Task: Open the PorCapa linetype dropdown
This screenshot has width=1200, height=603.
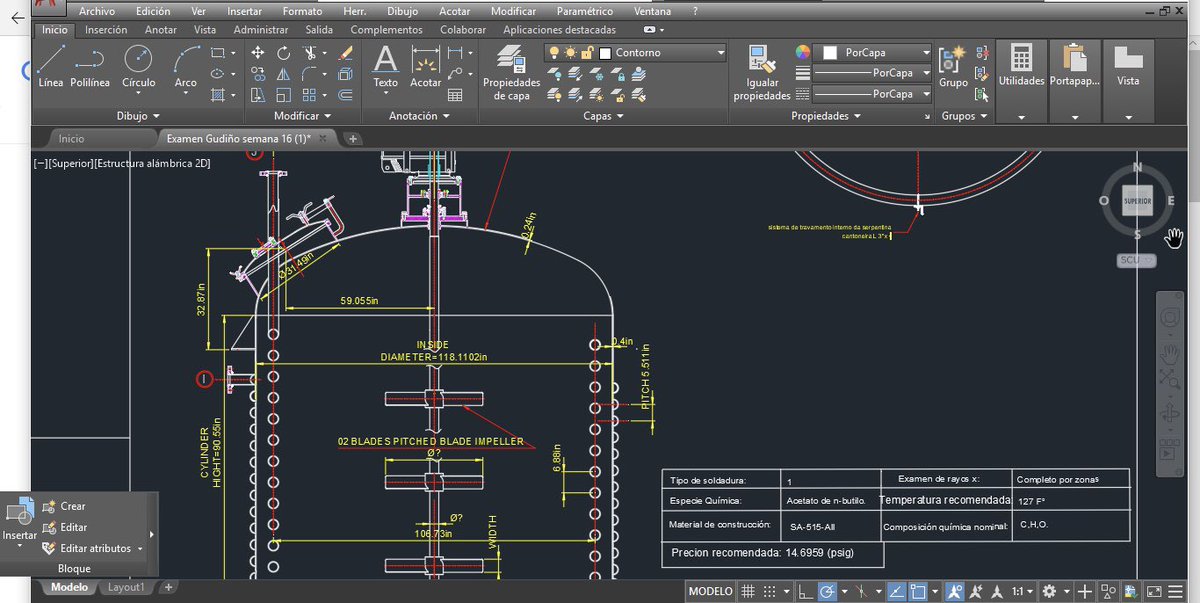Action: pos(927,94)
